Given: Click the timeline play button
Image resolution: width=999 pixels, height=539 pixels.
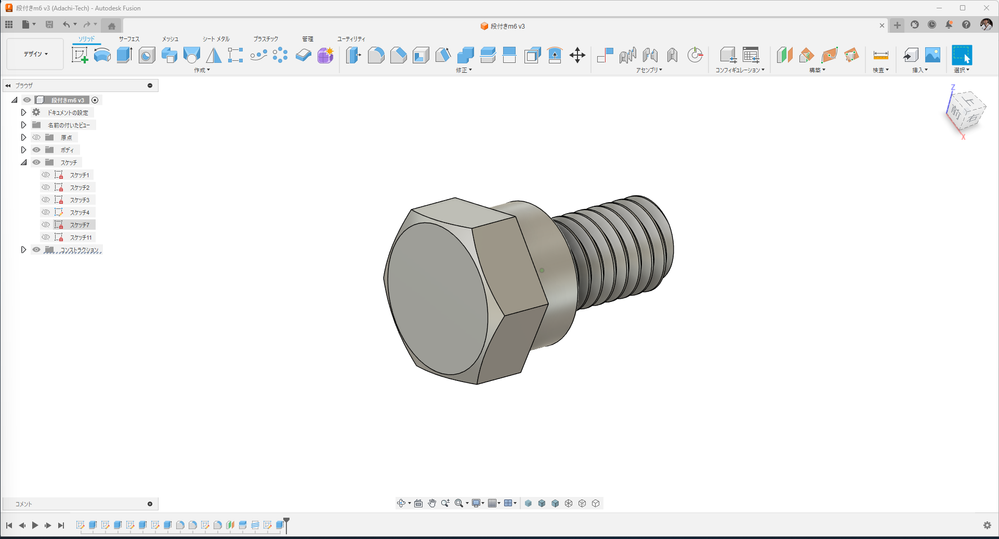Looking at the screenshot, I should 35,526.
